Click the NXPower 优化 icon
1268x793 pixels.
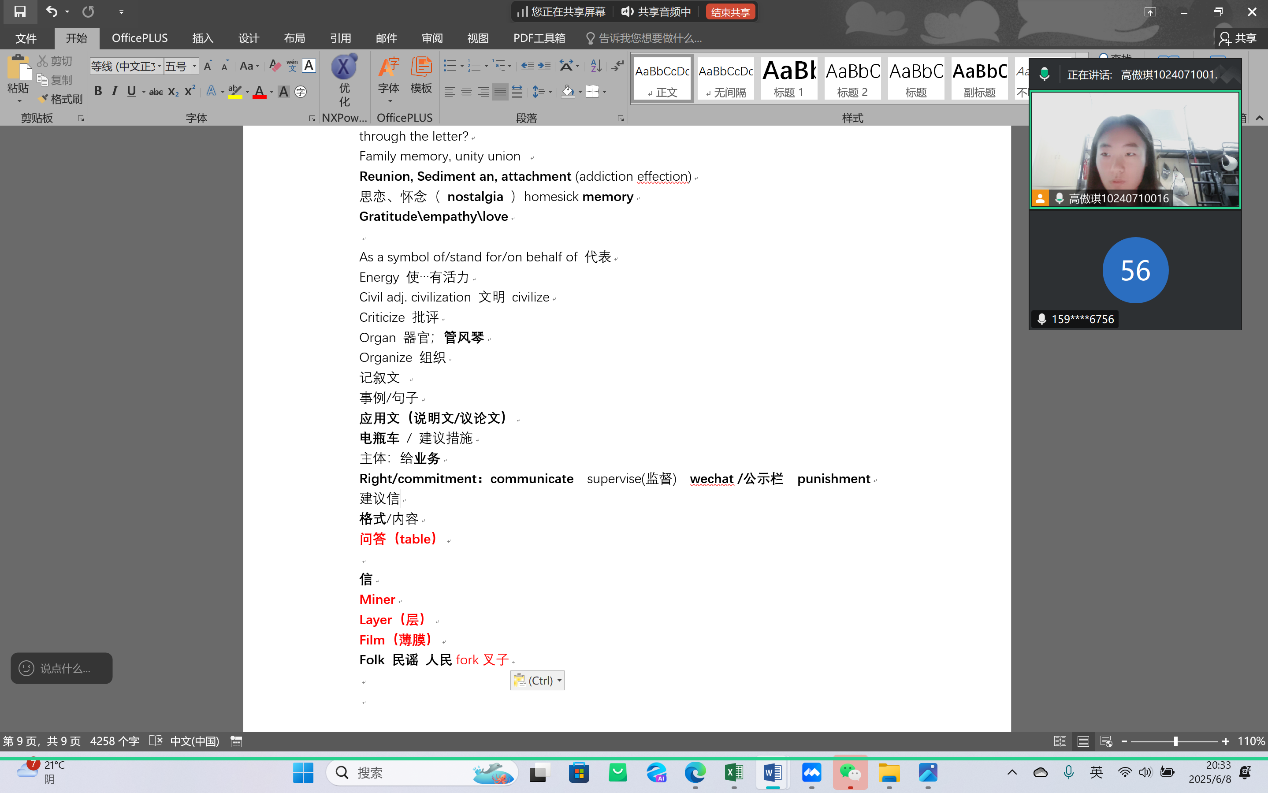[x=344, y=80]
